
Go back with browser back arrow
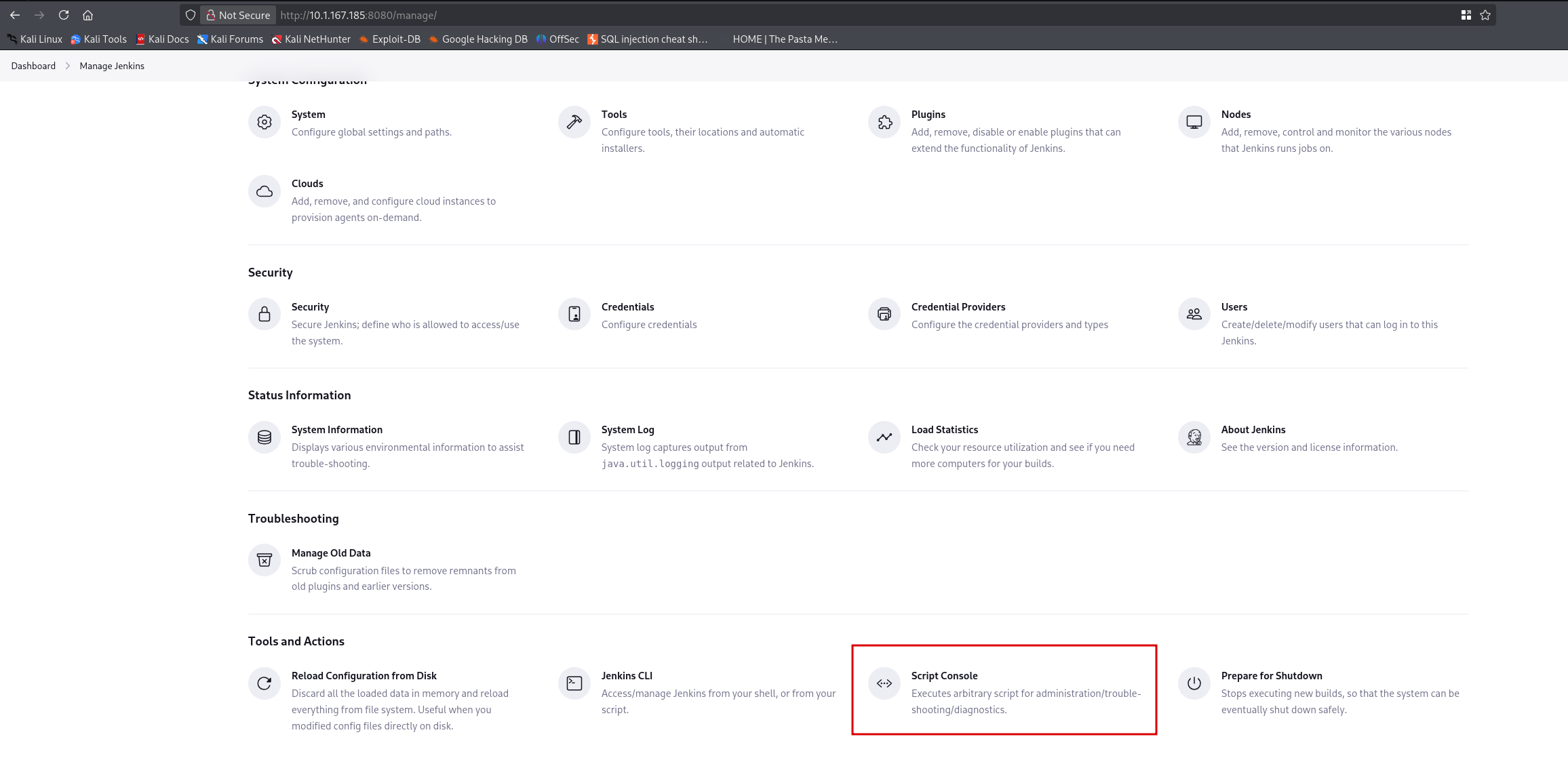click(x=15, y=15)
